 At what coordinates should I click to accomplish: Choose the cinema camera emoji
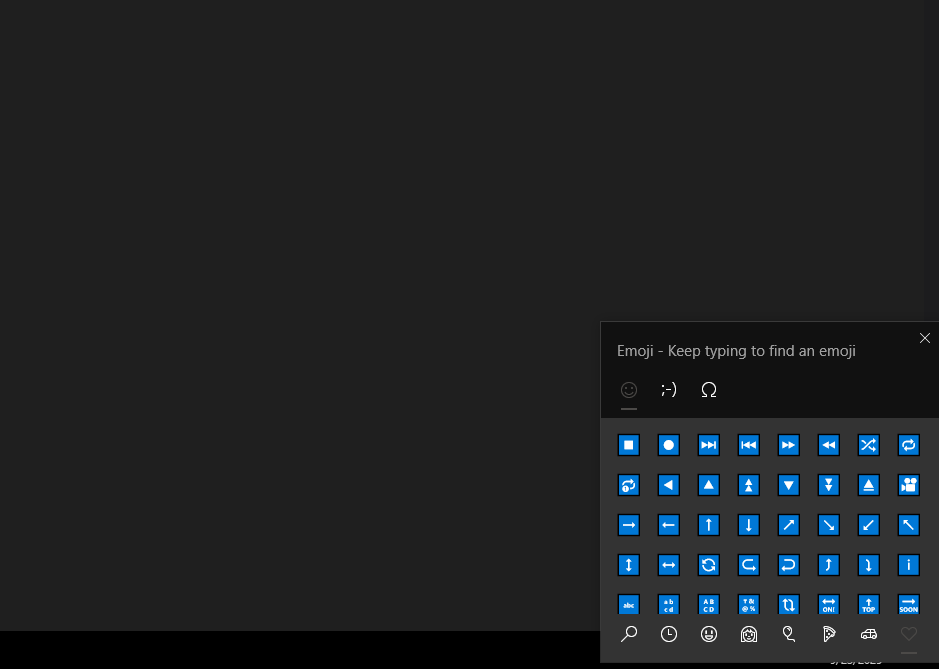908,485
